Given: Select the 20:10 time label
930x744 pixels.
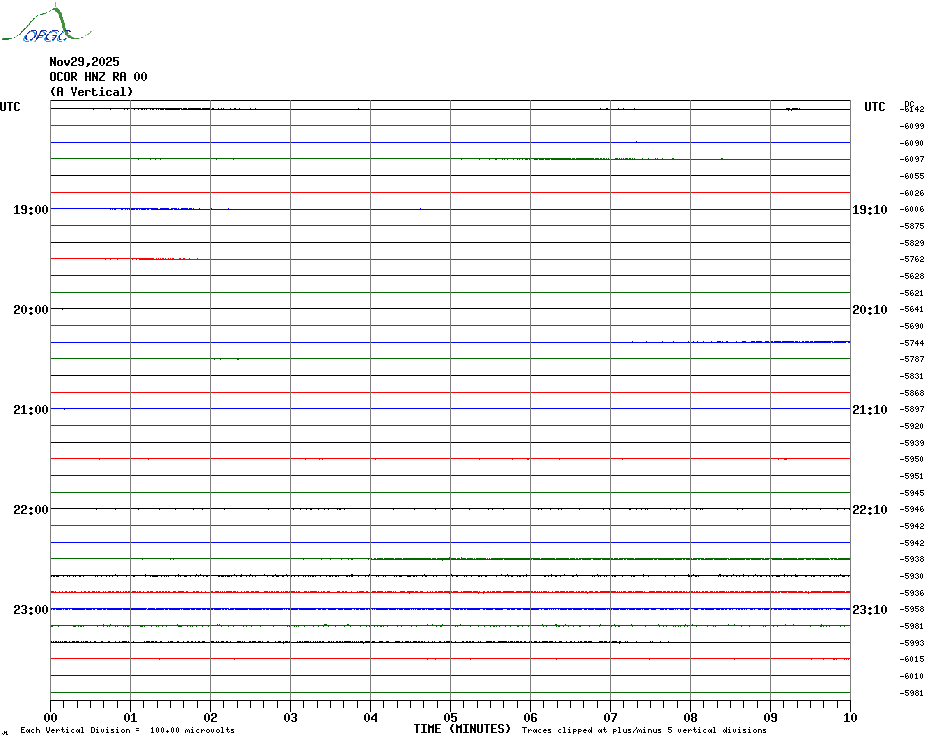Looking at the screenshot, I should point(869,310).
